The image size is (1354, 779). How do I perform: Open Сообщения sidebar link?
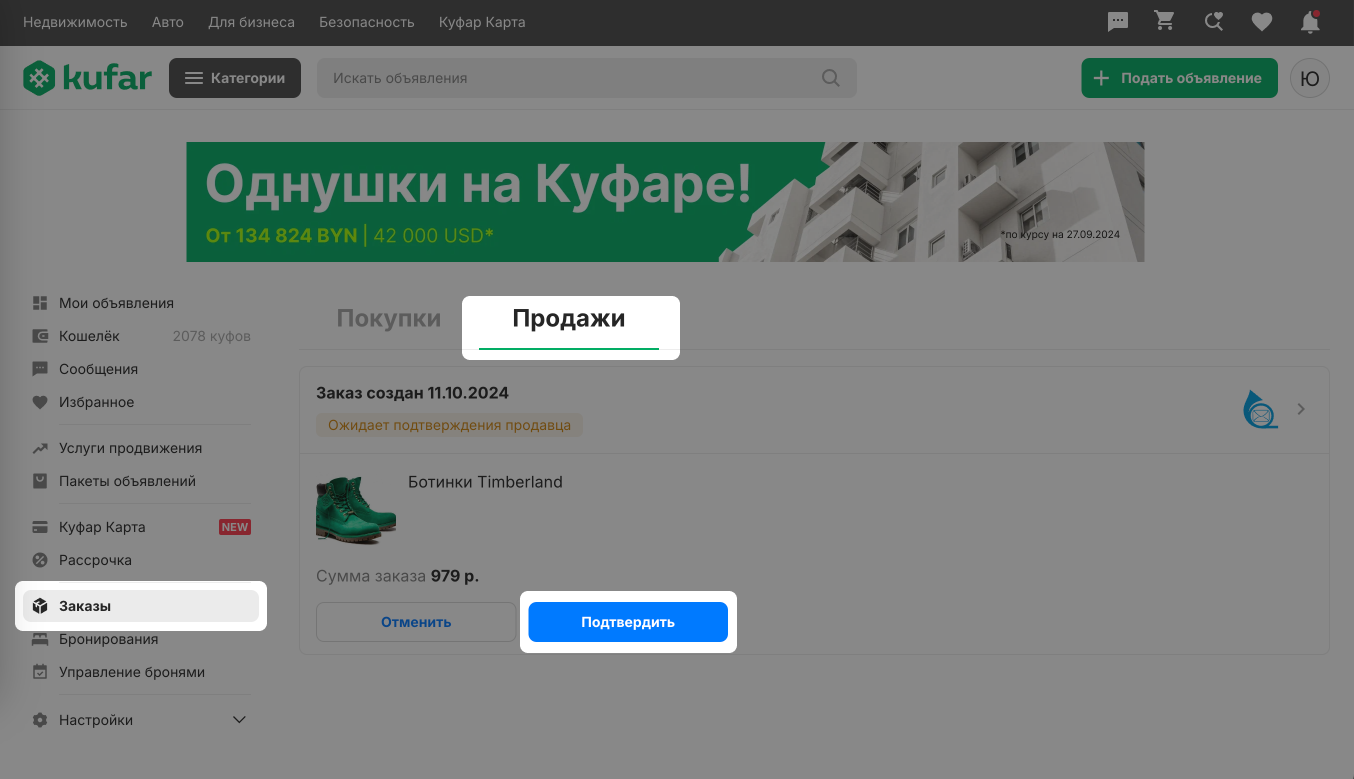click(98, 369)
